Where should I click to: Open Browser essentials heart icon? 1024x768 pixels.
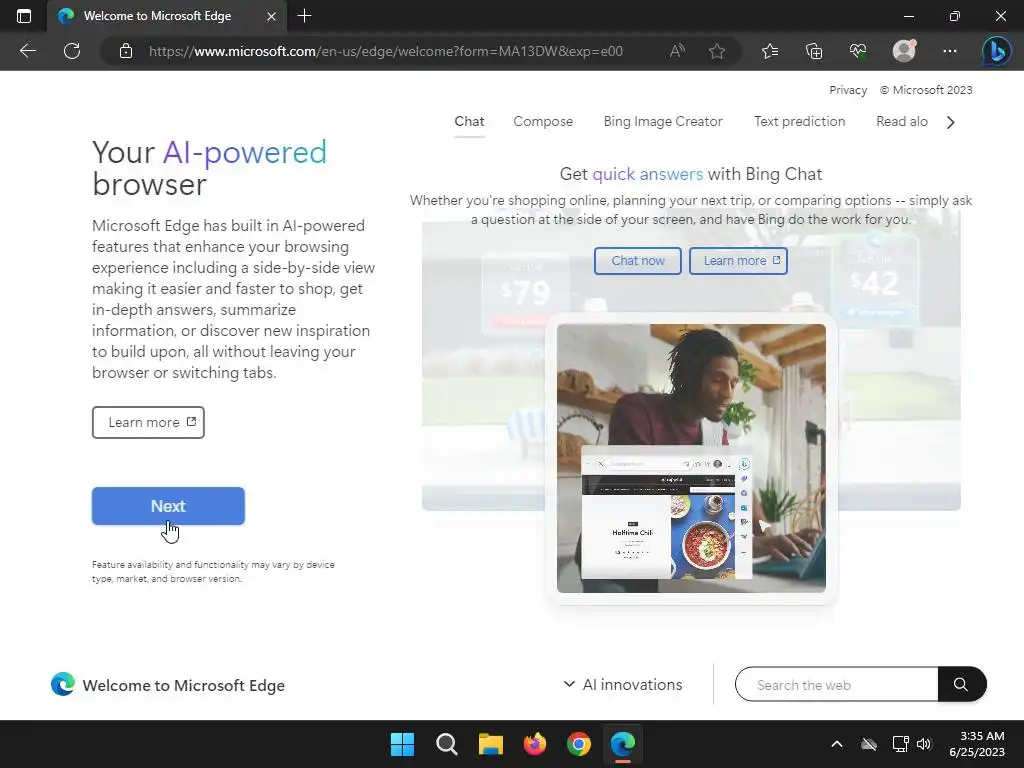coord(858,51)
